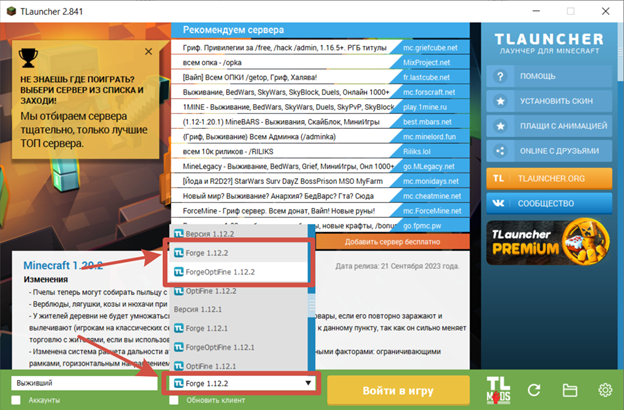Click TL icon next to Версия 1.12.2 entry
Image resolution: width=624 pixels, height=410 pixels.
pos(179,234)
